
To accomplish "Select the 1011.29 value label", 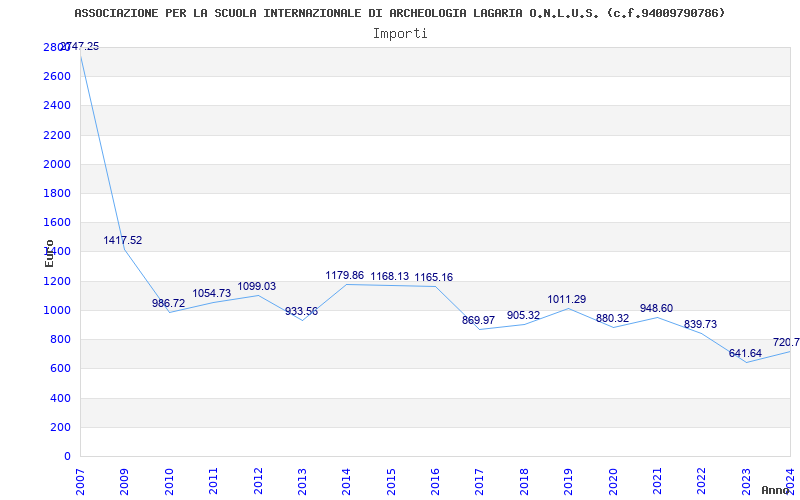I will coord(567,299).
